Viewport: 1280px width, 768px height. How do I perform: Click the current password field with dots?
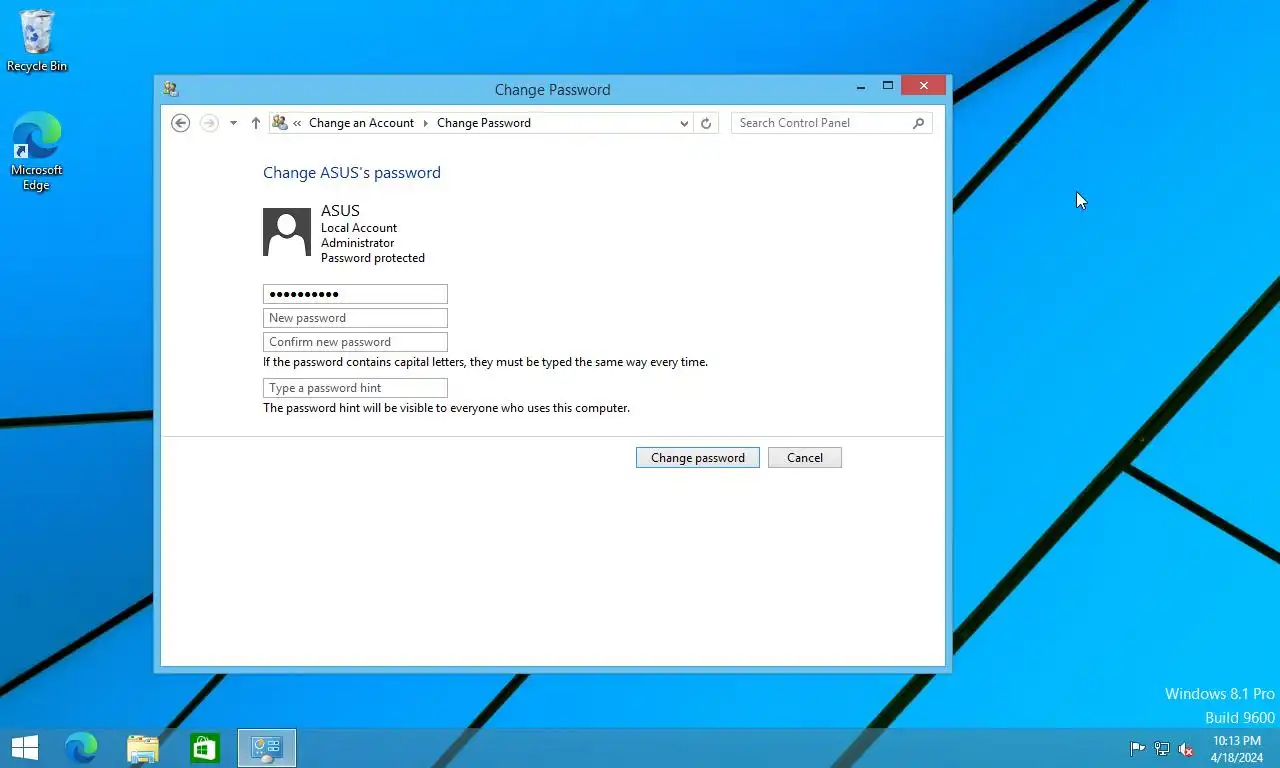point(355,294)
